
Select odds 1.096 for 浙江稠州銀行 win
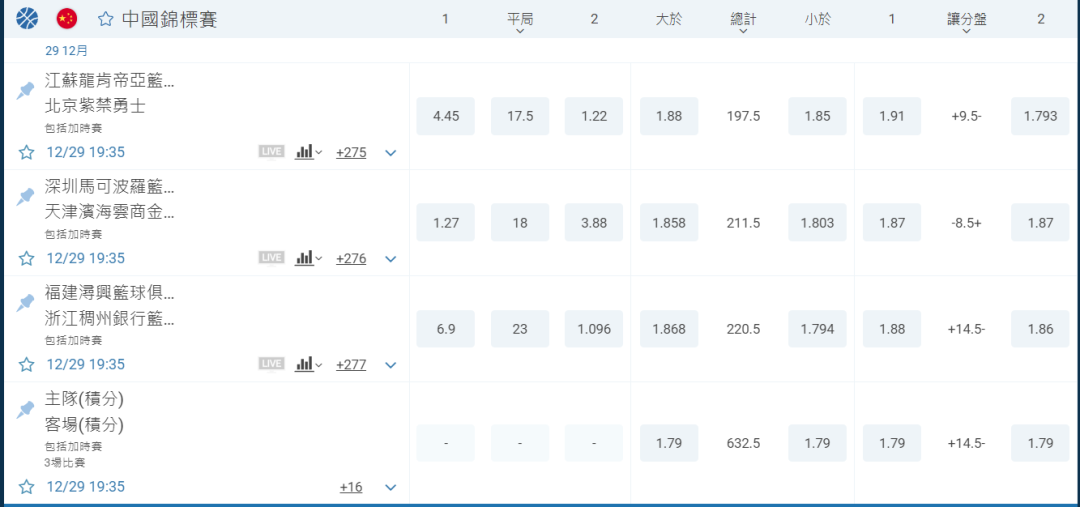click(594, 329)
